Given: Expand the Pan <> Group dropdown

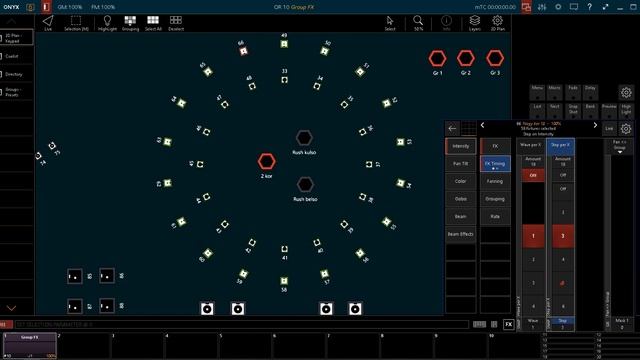Looking at the screenshot, I should tap(620, 147).
